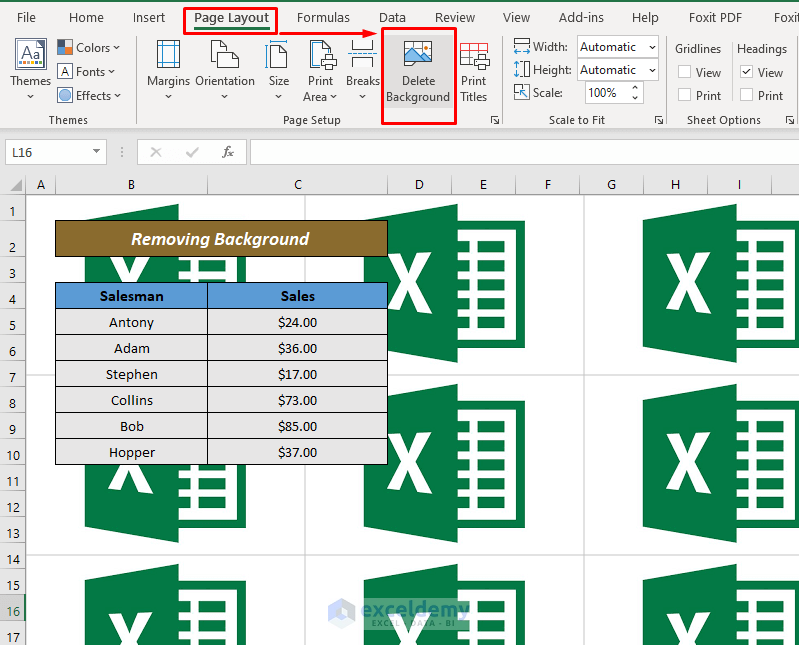Switch to the Data tab

(x=392, y=18)
